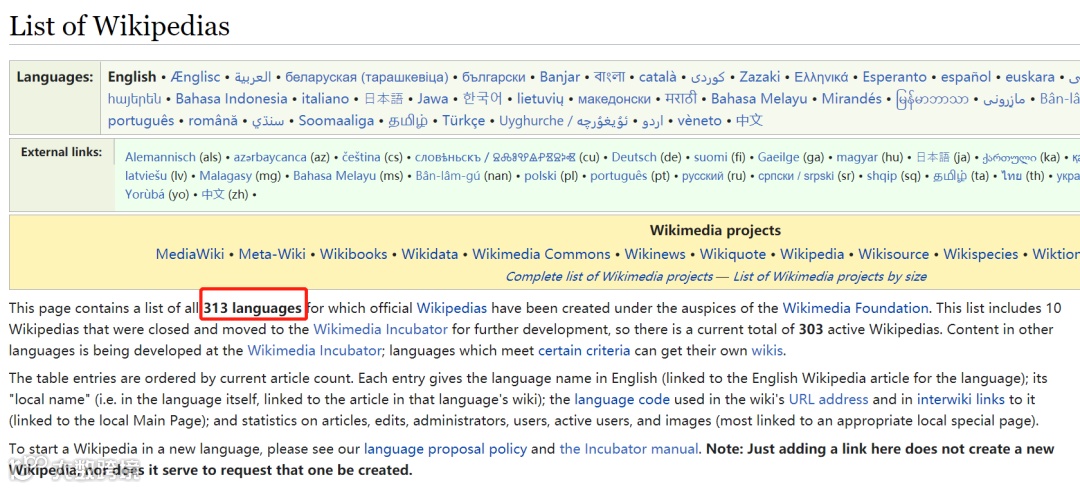Viewport: 1080px width, 489px height.
Task: Go to Wikimedia Commons
Action: tap(541, 254)
